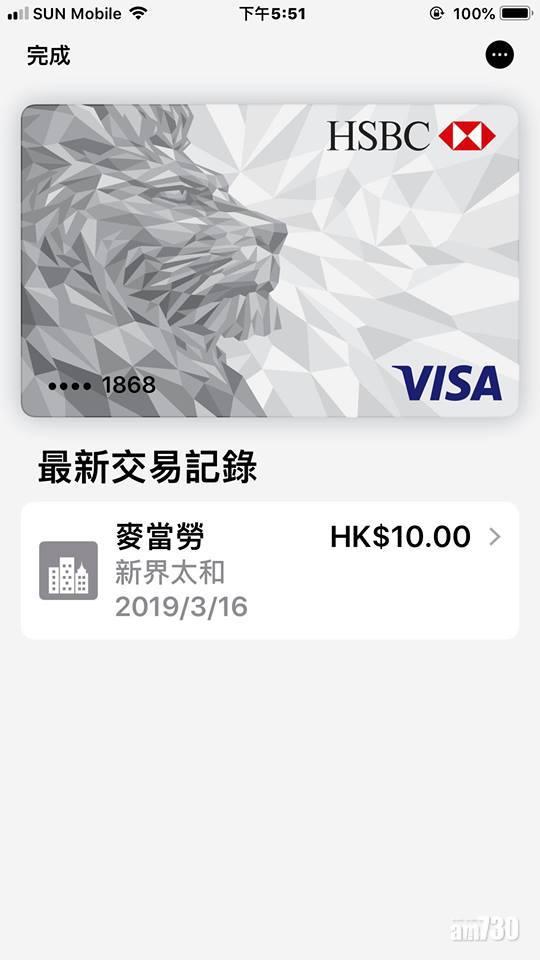Tap the SUN Mobile carrier label
Viewport: 540px width, 960px height.
pyautogui.click(x=77, y=13)
